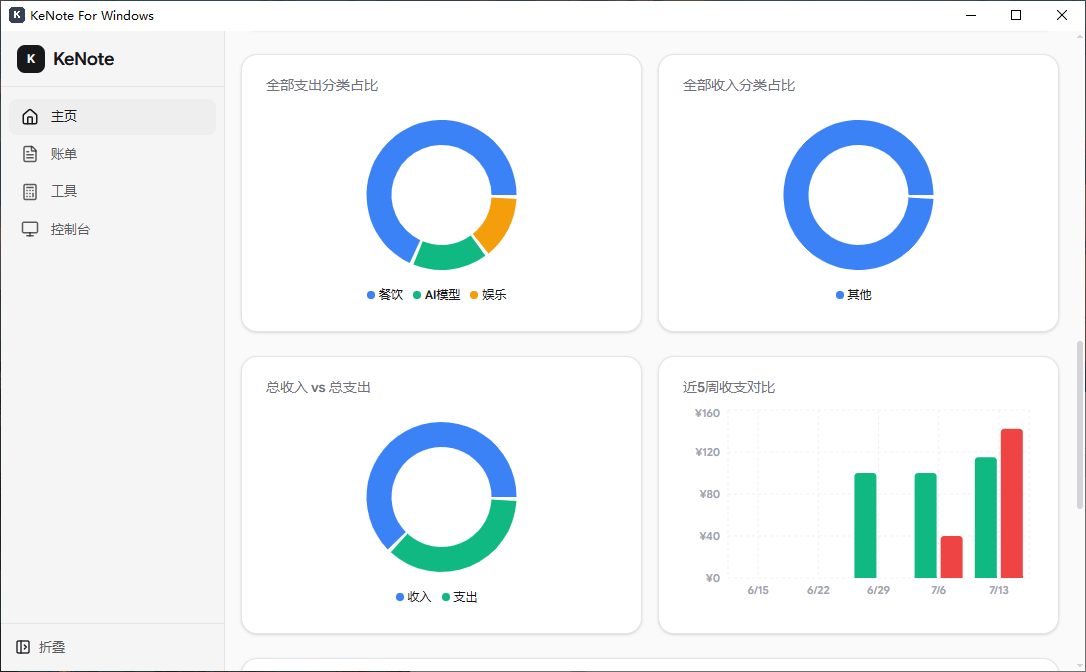Open the 账单 menu item

point(113,154)
